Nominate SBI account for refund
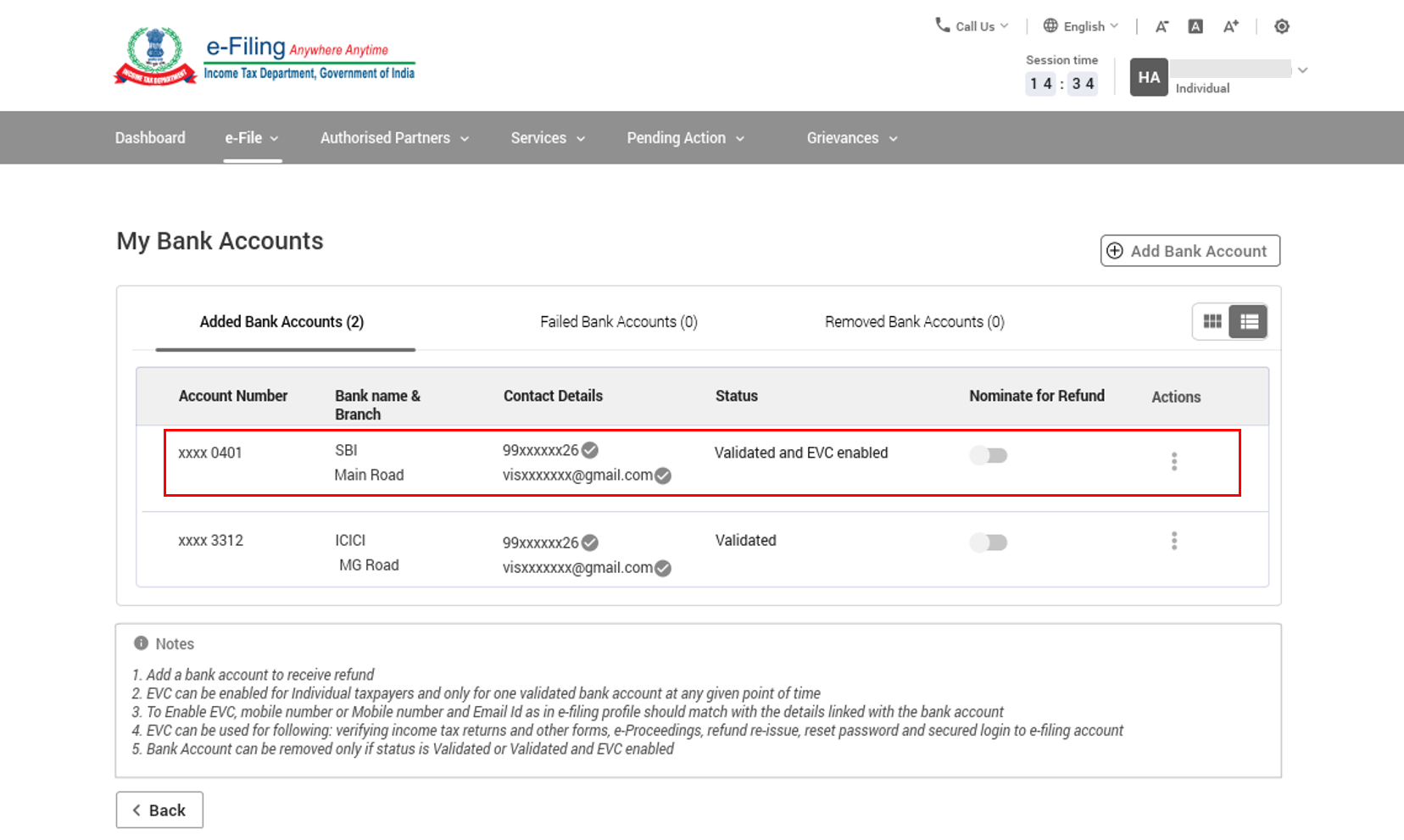The image size is (1404, 840). 989,455
